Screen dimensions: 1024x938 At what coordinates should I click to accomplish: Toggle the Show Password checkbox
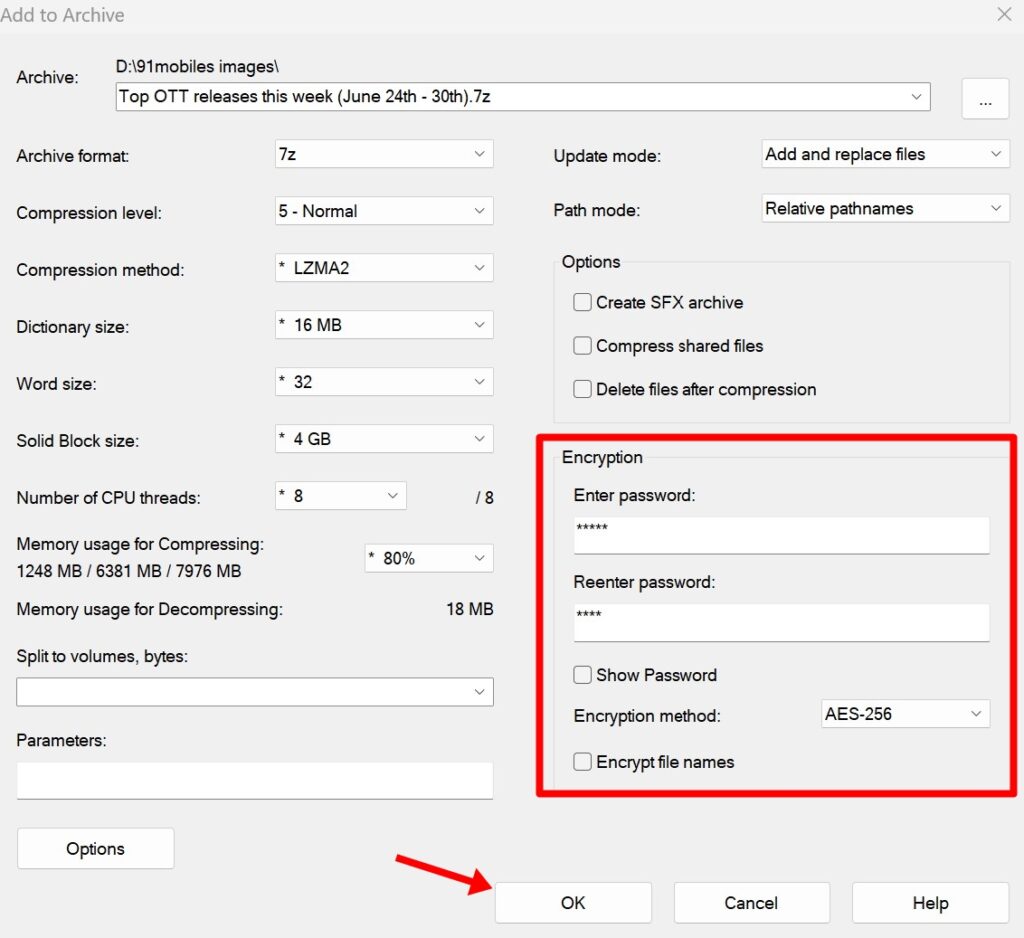583,675
